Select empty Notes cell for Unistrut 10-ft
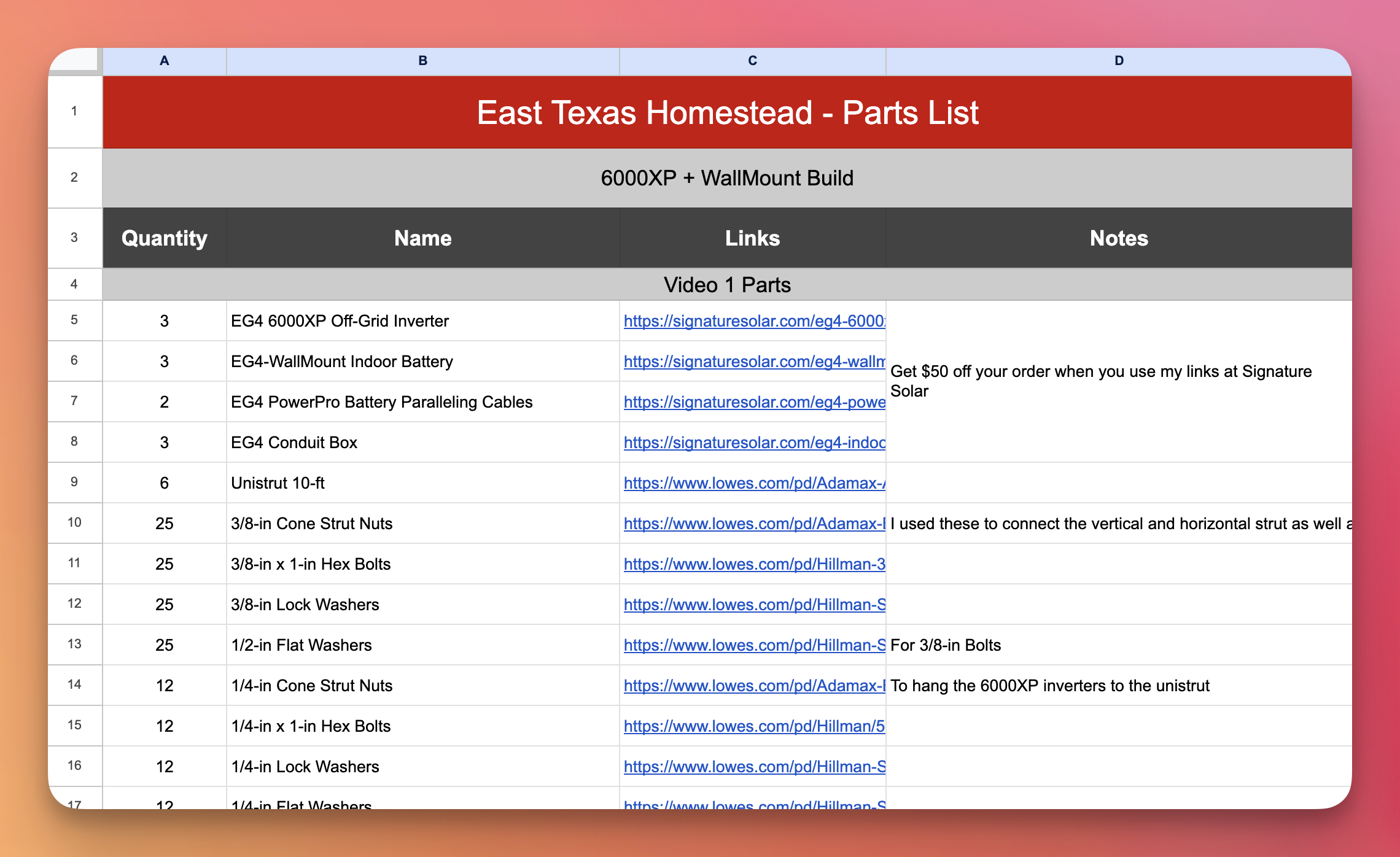The height and width of the screenshot is (857, 1400). (x=1119, y=483)
